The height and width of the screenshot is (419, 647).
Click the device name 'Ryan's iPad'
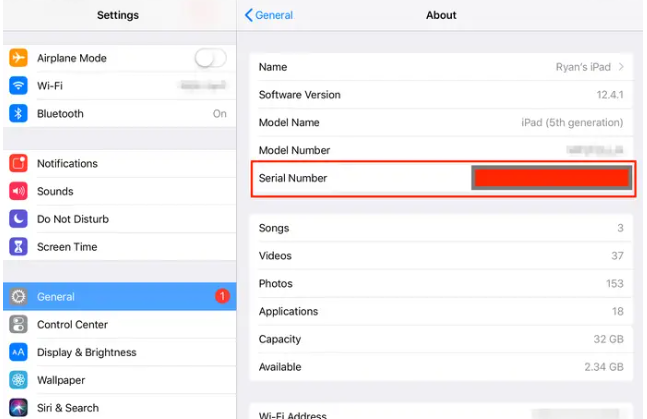pyautogui.click(x=583, y=67)
